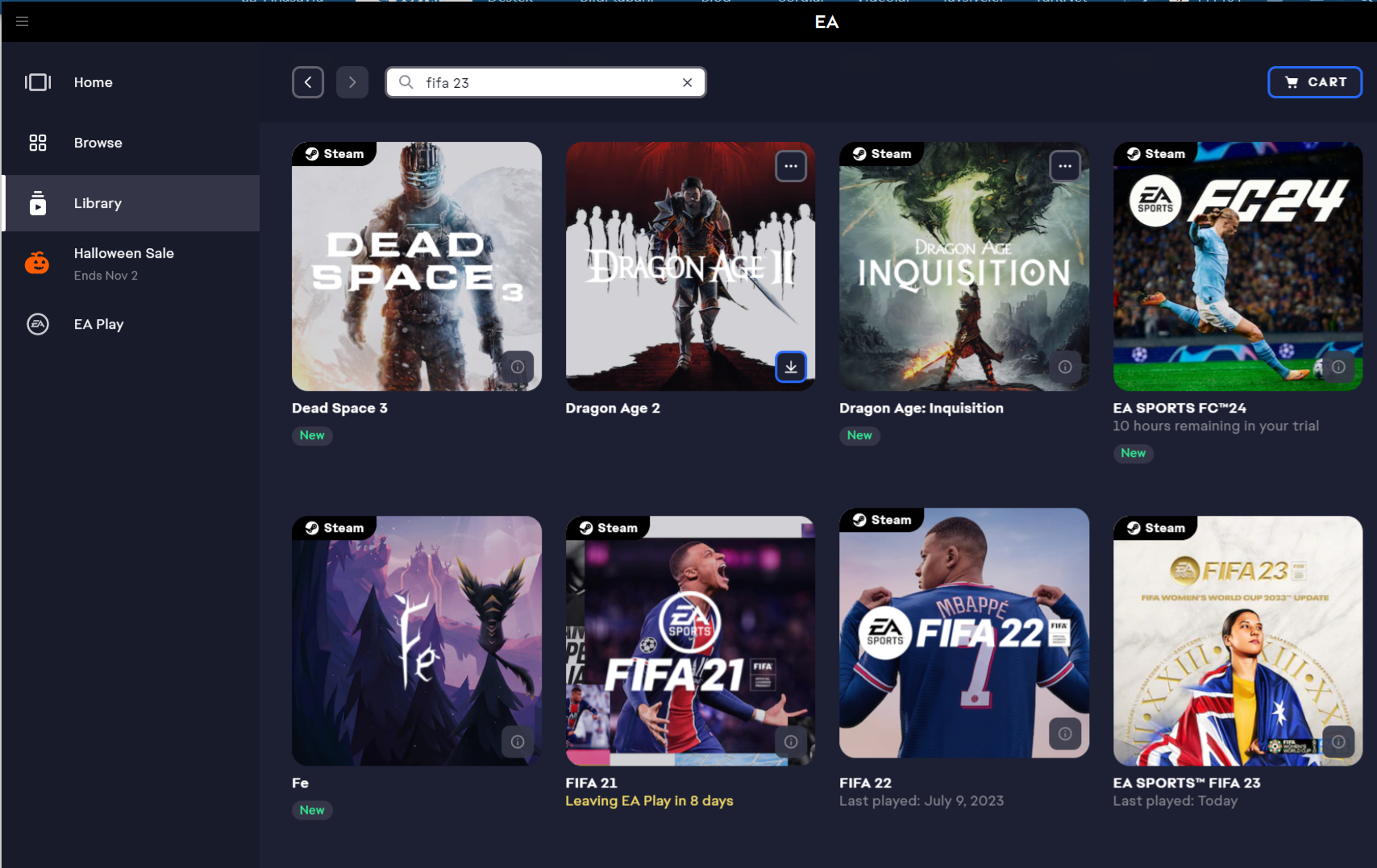Open Halloween Sale page
This screenshot has height=868, width=1377.
131,264
